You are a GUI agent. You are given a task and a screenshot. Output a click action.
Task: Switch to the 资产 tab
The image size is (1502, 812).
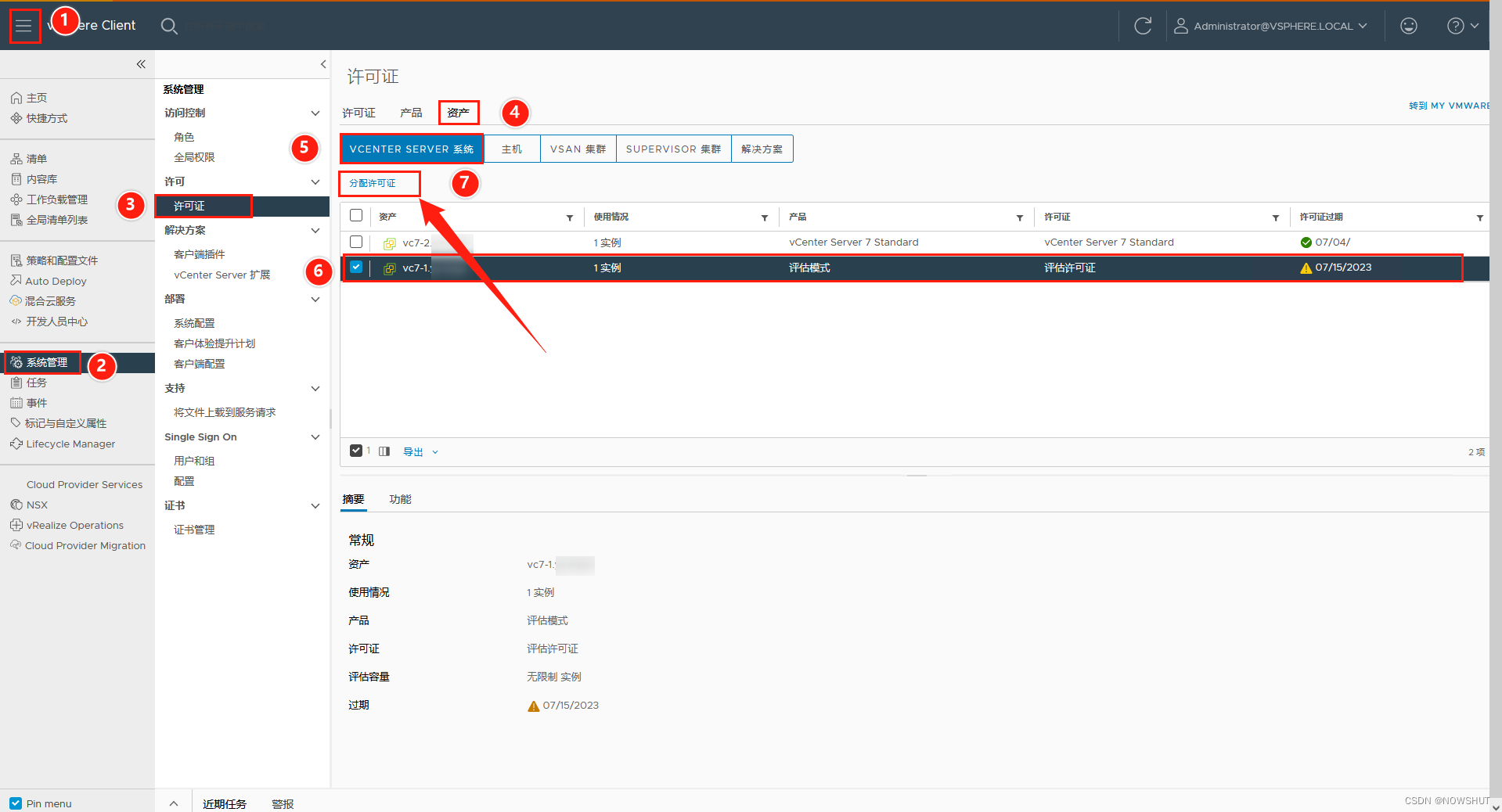[x=459, y=113]
